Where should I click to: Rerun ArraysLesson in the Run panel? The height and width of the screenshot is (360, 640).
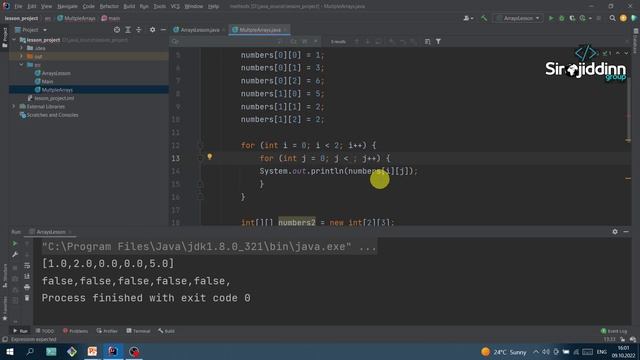(x=15, y=243)
